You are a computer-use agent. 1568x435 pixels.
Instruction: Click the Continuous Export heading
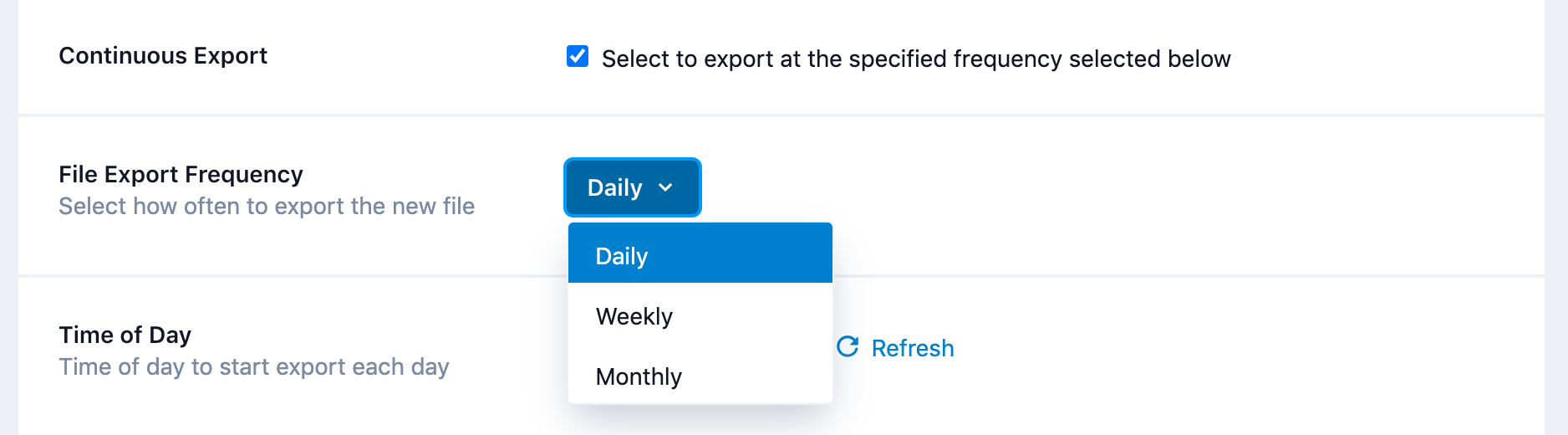click(x=163, y=56)
